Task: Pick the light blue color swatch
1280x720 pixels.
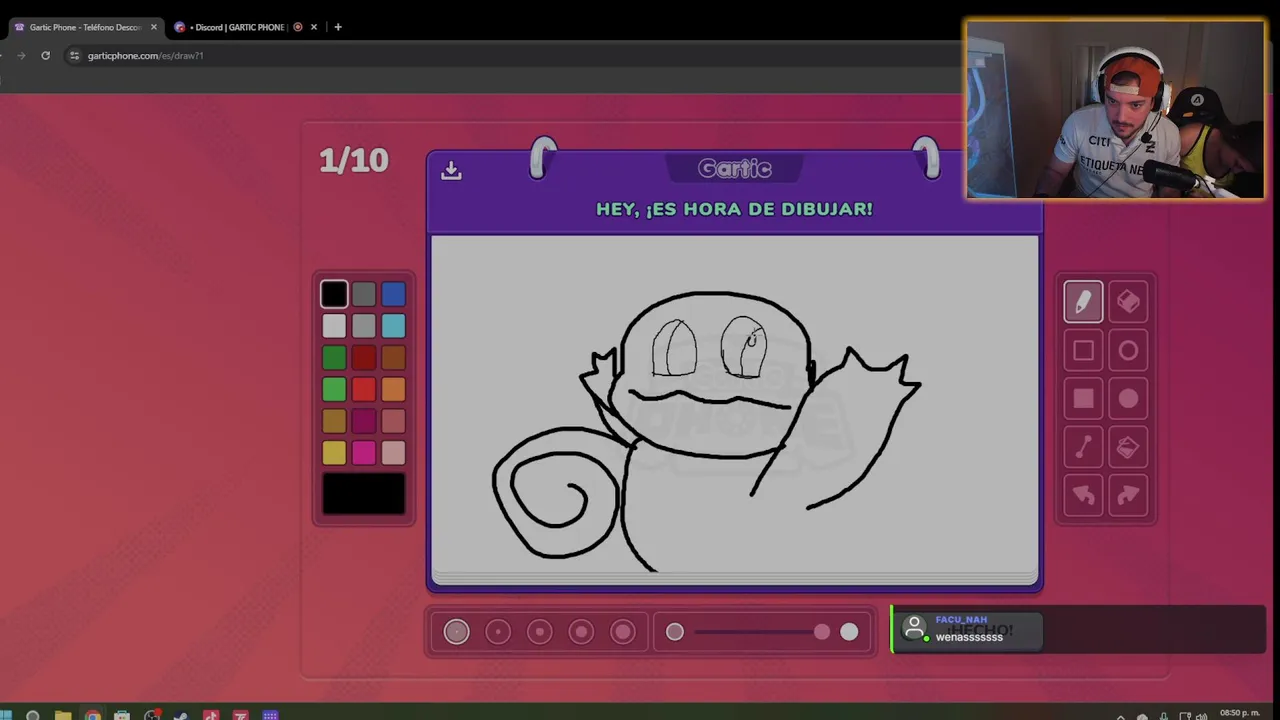Action: tap(393, 326)
